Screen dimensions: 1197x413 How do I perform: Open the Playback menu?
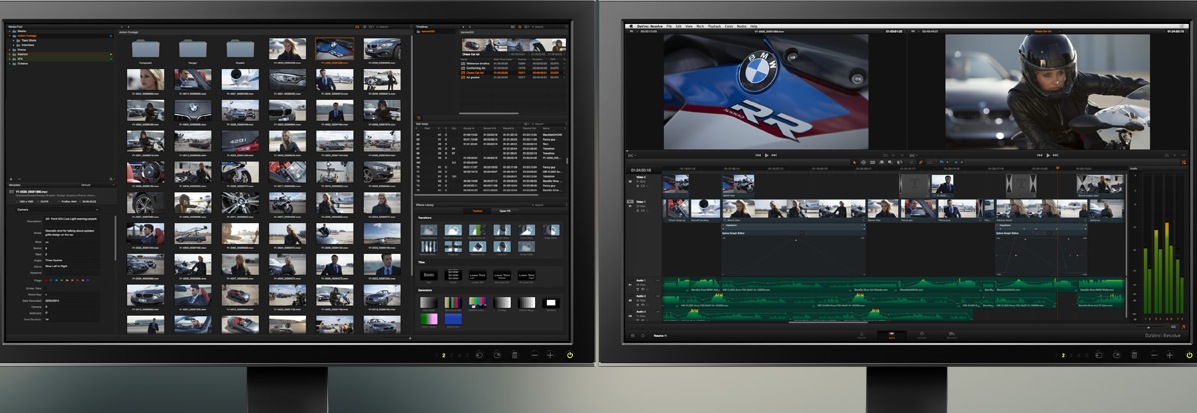(715, 26)
